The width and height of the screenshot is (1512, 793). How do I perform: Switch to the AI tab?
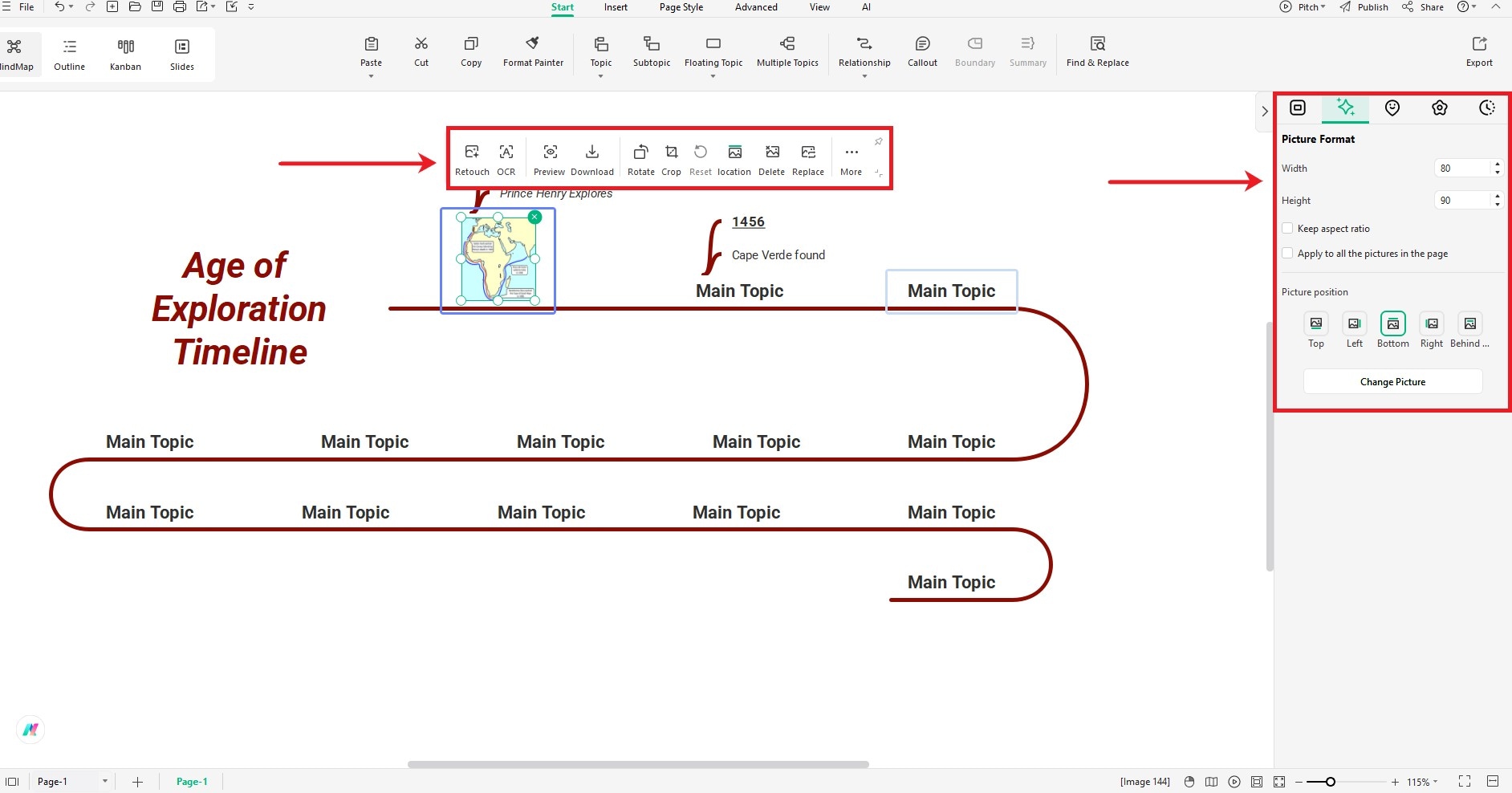pos(866,7)
